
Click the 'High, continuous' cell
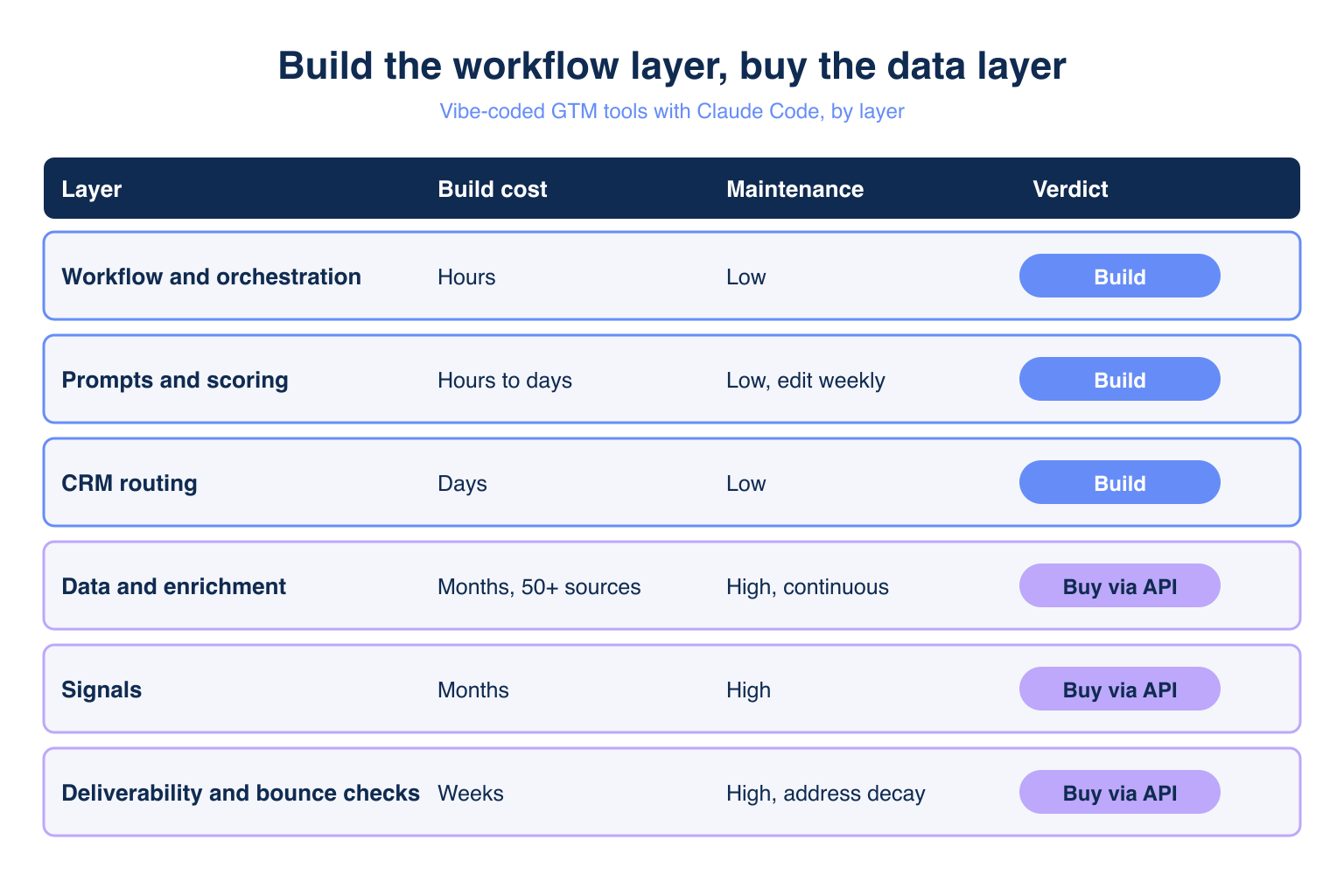click(x=808, y=586)
